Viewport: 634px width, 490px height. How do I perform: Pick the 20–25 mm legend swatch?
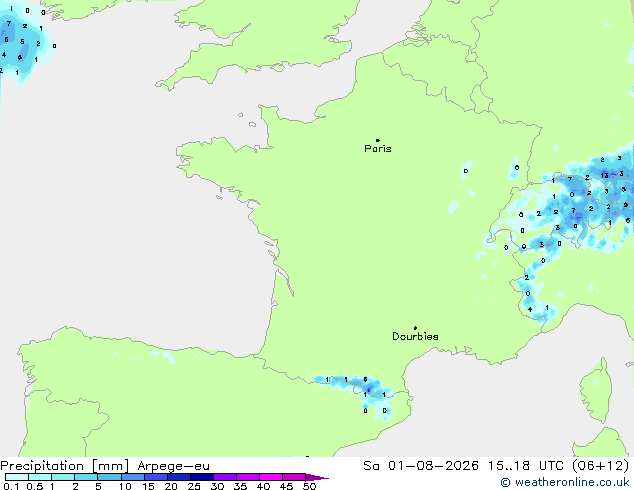coord(178,477)
